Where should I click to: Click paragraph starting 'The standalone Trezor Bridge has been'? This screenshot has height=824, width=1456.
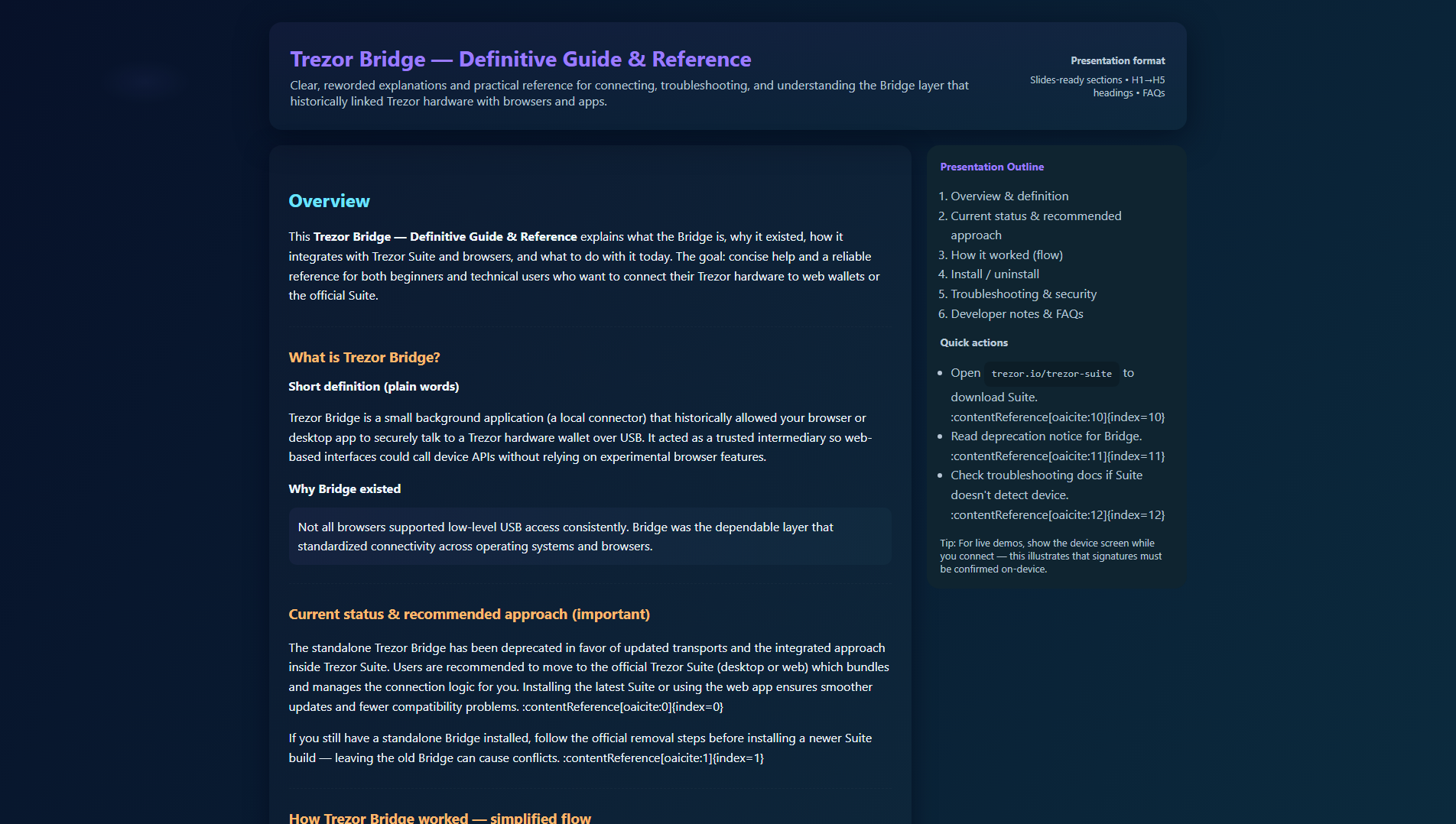pos(589,677)
